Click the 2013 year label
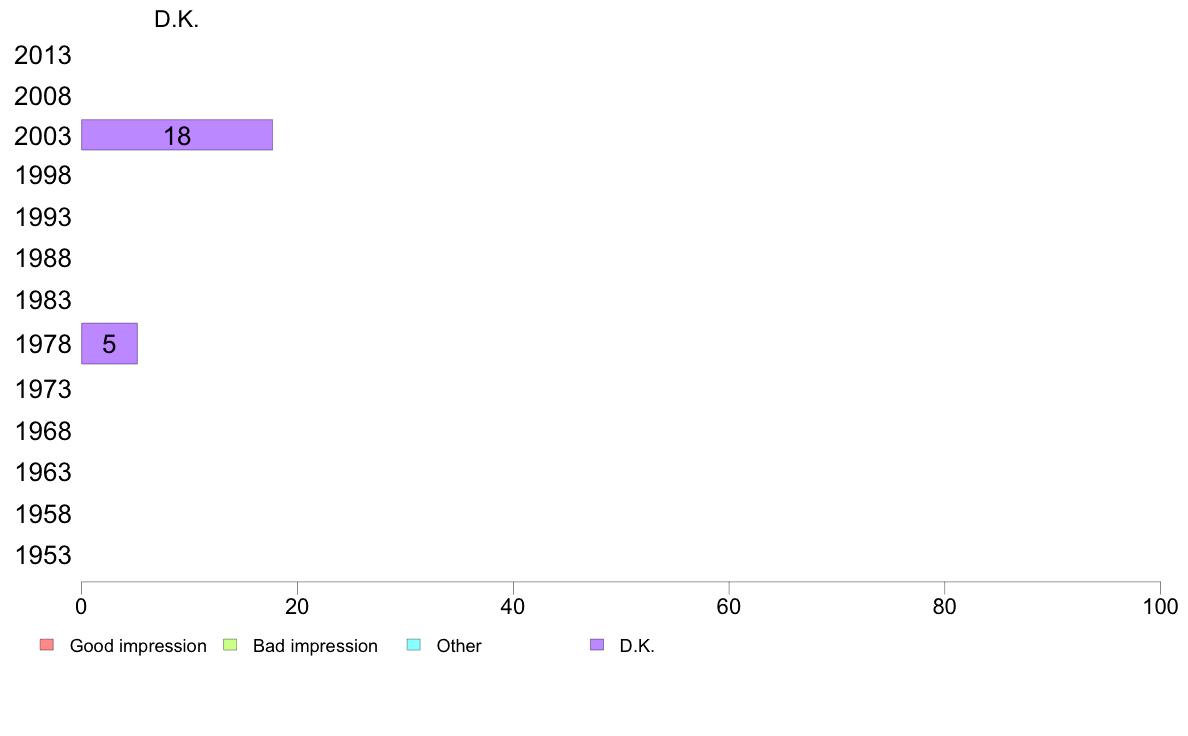1188x736 pixels. (x=43, y=55)
